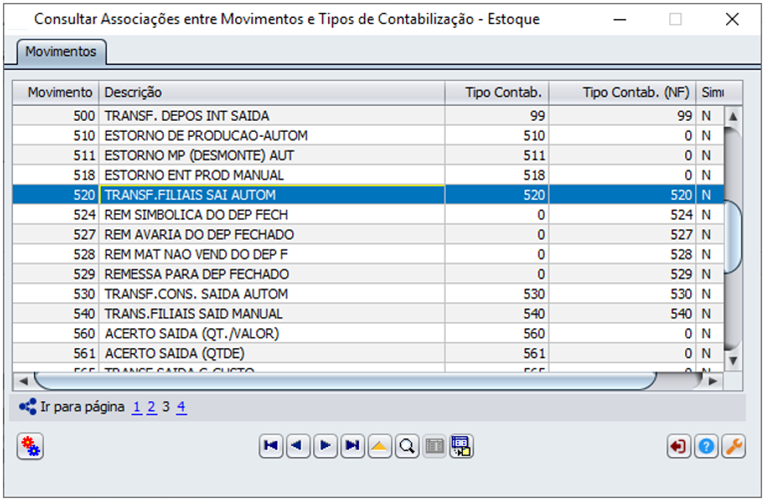Image resolution: width=765 pixels, height=500 pixels.
Task: Select row ESTORNO ENT PROD MANUAL
Action: click(x=368, y=175)
